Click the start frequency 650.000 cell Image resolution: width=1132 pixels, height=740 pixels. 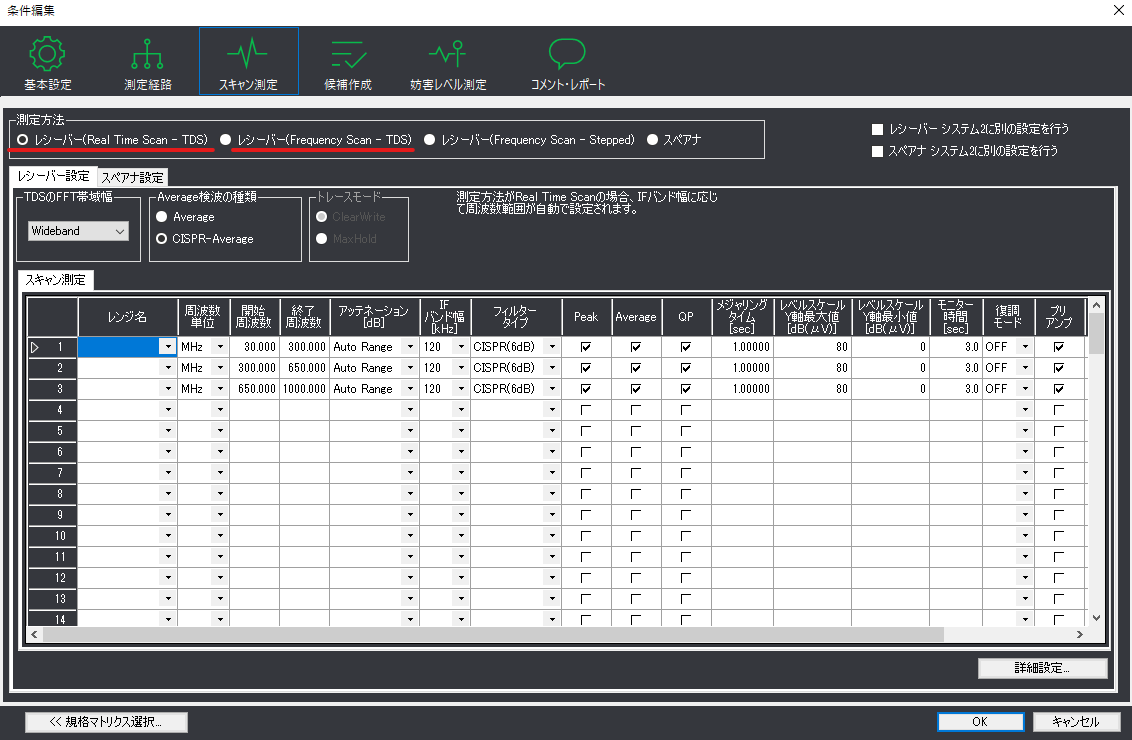255,389
